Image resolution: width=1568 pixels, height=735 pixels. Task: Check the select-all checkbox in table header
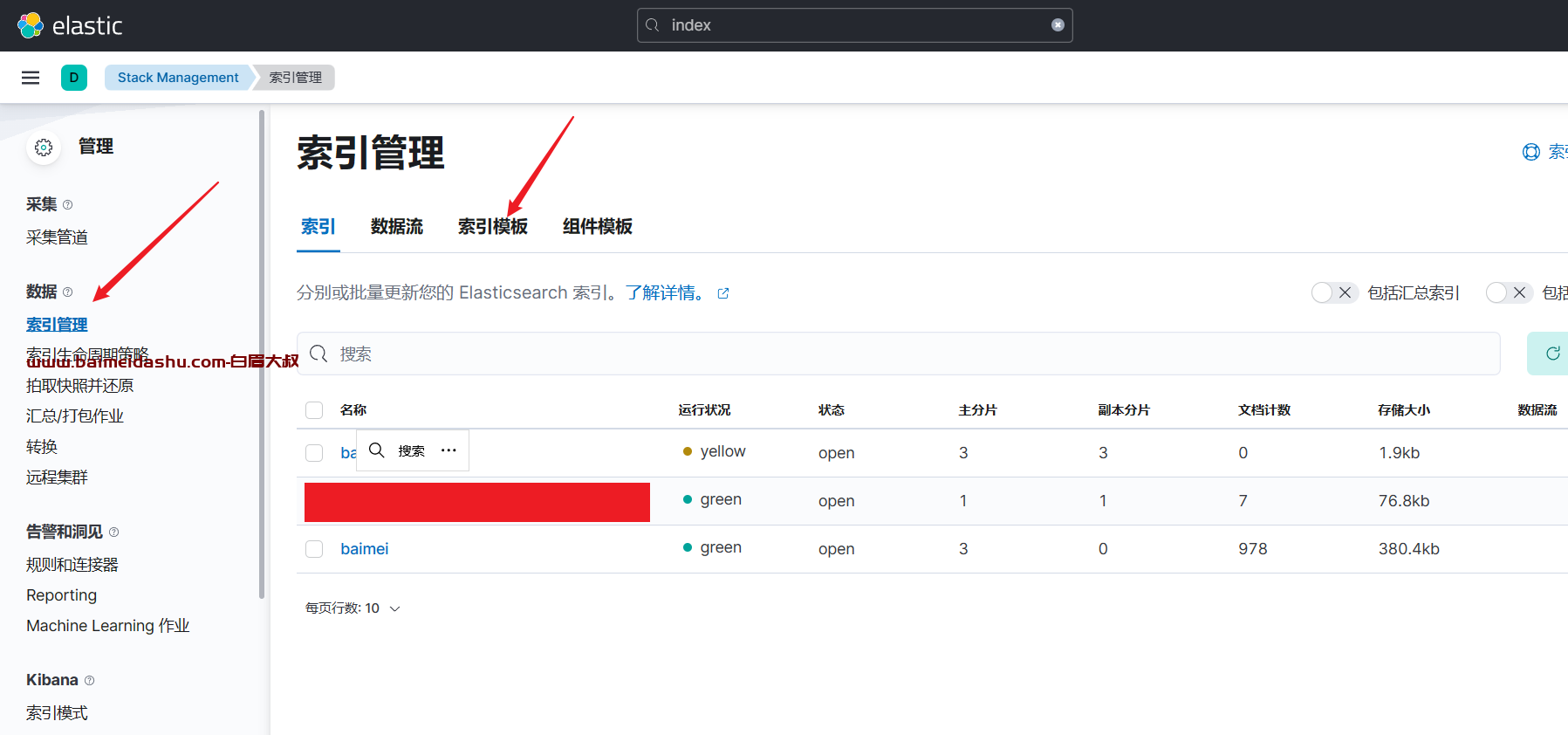coord(314,410)
